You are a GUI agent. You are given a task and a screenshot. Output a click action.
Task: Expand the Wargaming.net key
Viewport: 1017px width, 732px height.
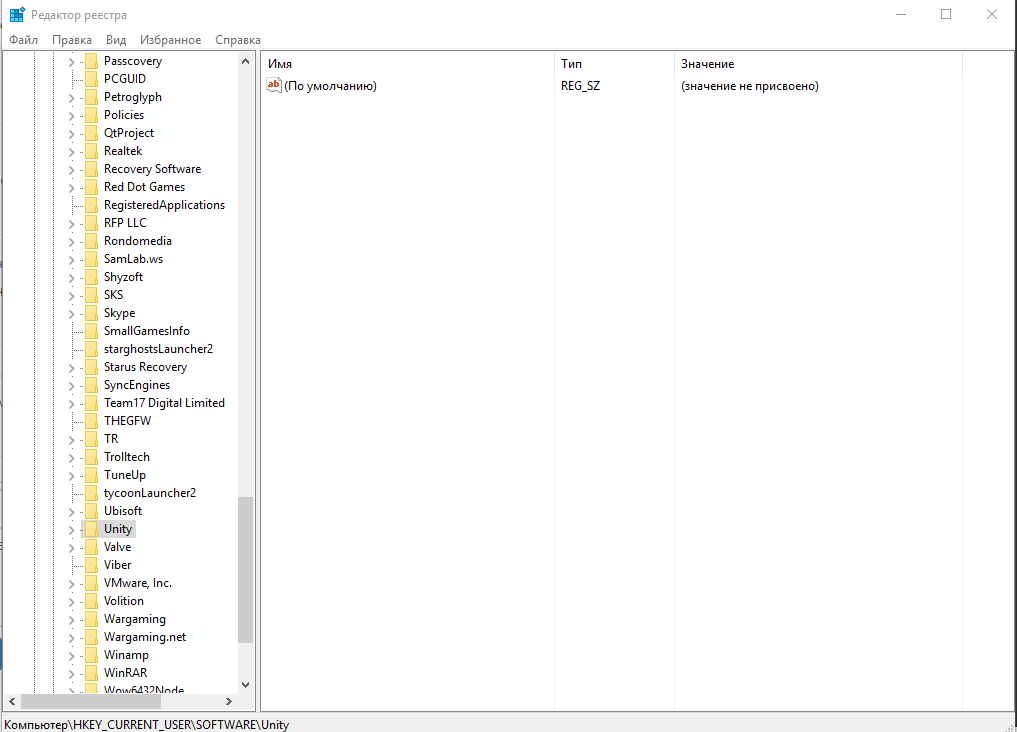[71, 638]
